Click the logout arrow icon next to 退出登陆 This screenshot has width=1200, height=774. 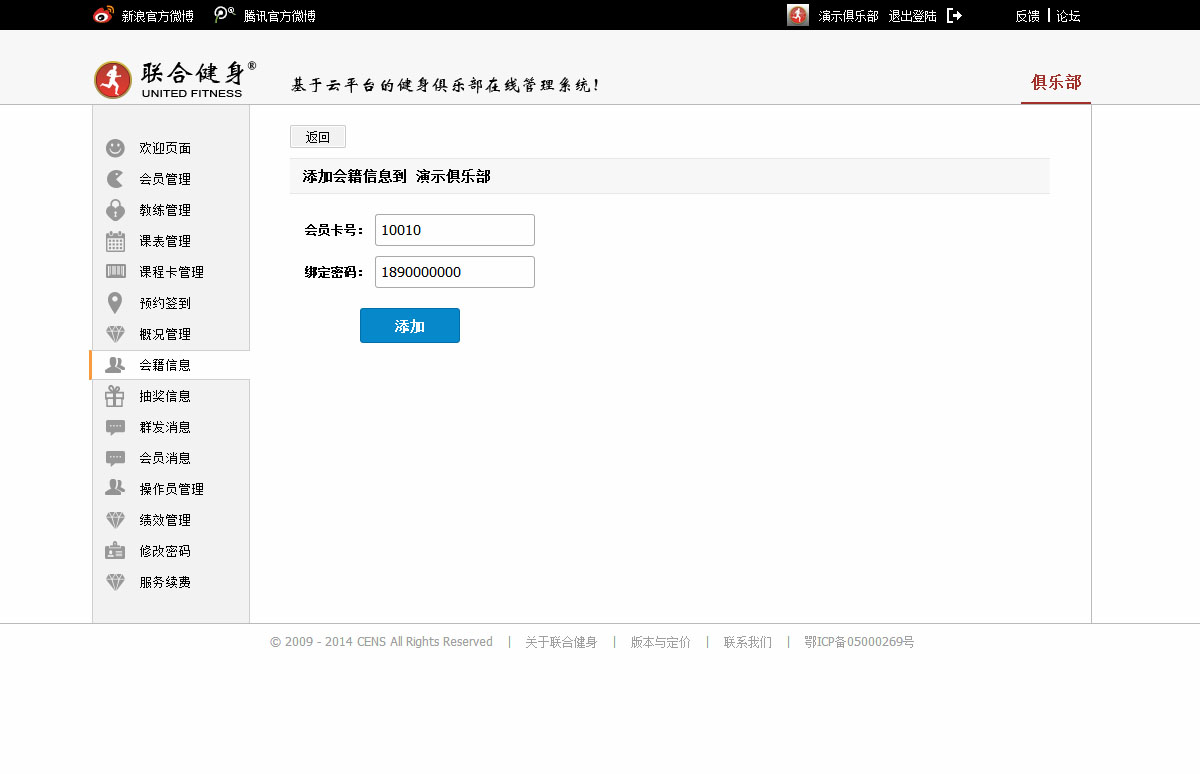(x=954, y=16)
